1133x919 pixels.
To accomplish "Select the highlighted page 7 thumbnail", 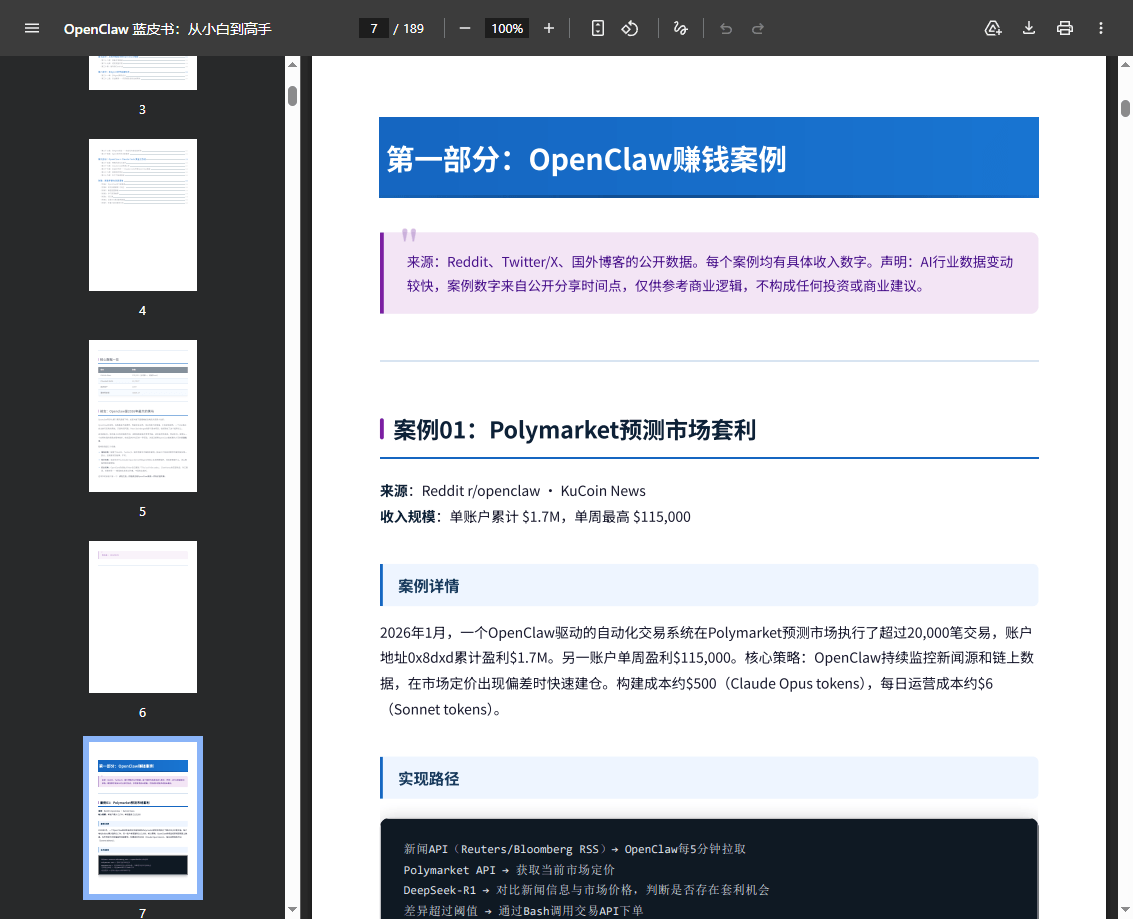I will coord(143,818).
